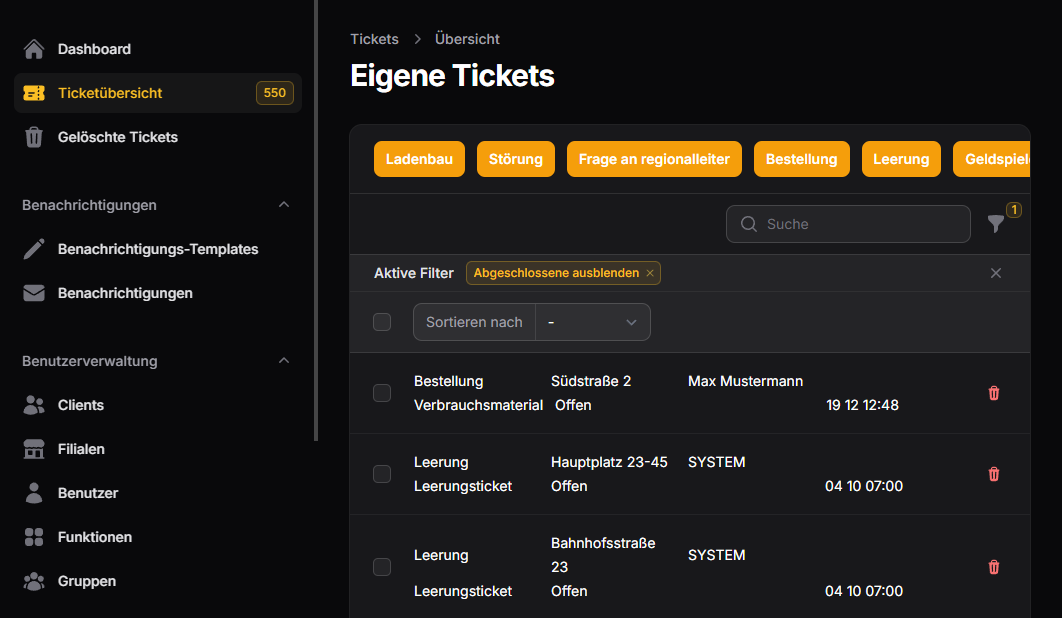Click the Clients people icon

tap(34, 405)
